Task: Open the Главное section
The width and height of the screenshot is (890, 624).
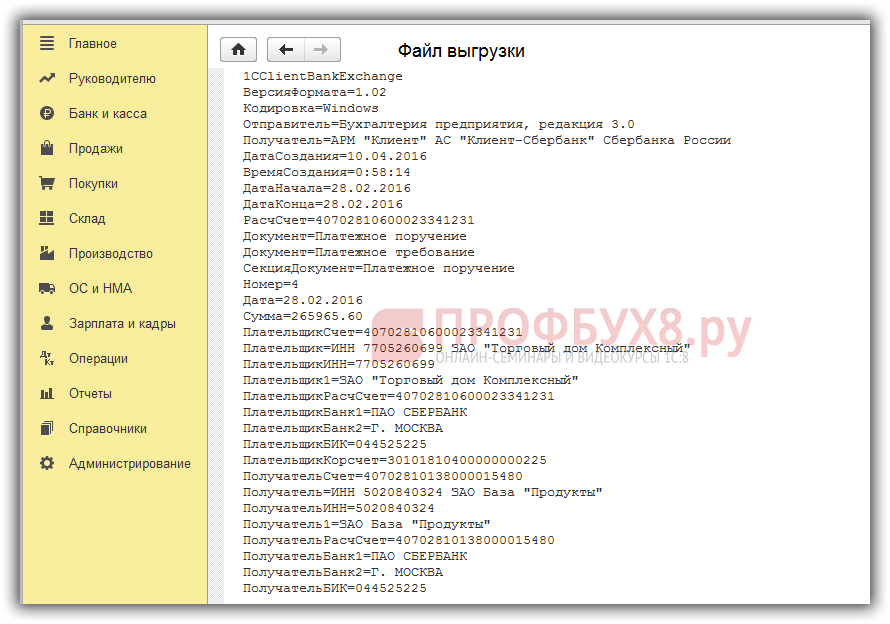Action: click(93, 44)
